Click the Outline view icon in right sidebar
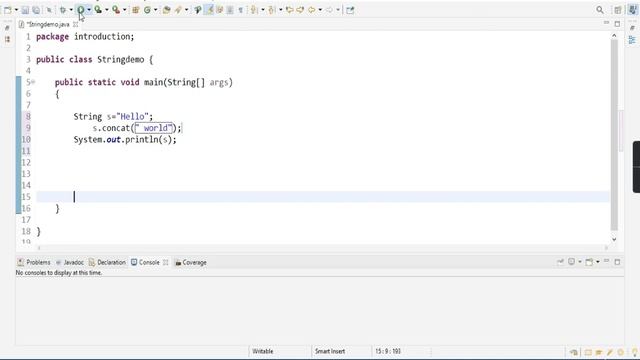Image resolution: width=640 pixels, height=360 pixels. (632, 40)
